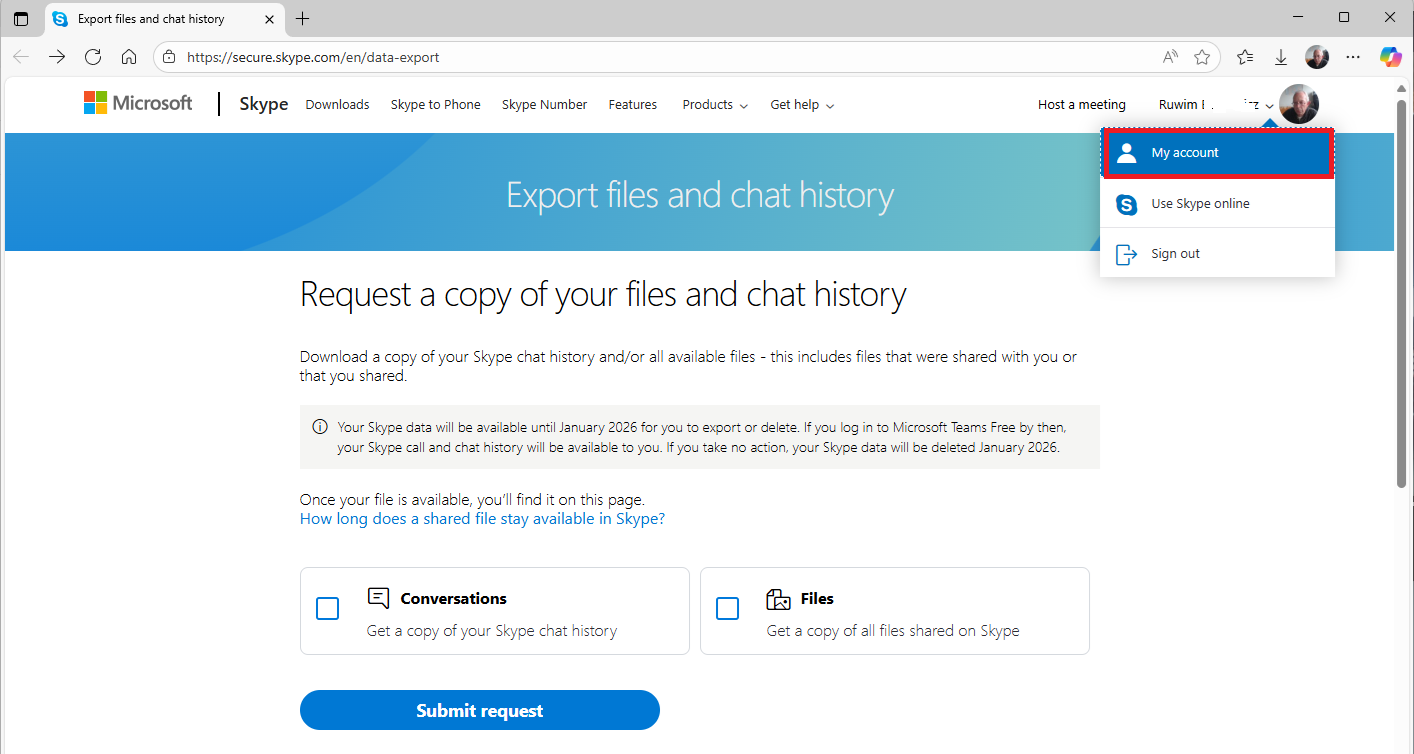The height and width of the screenshot is (754, 1414).
Task: Open the Downloads navigation item
Action: pos(337,104)
